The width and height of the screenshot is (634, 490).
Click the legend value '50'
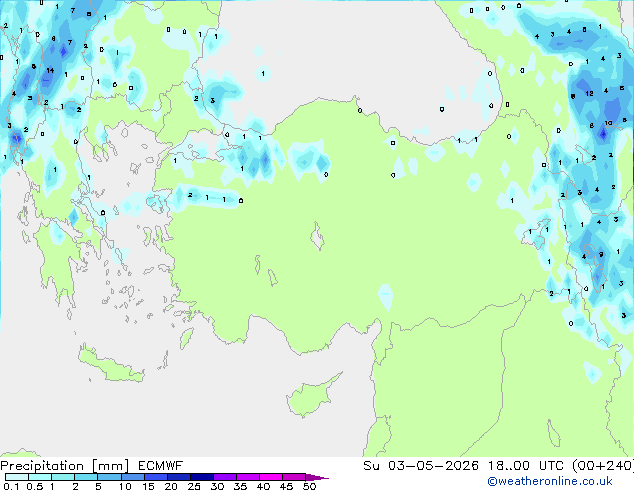[x=309, y=486]
